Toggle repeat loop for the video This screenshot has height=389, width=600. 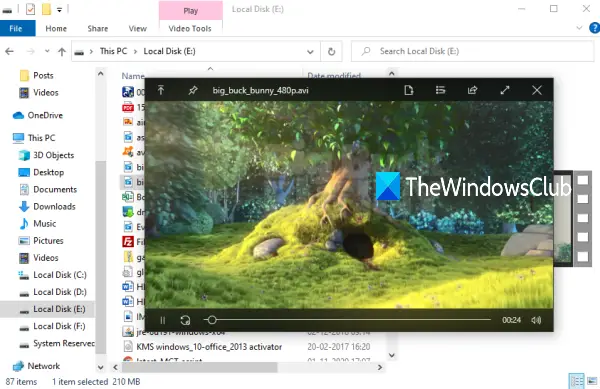pyautogui.click(x=185, y=320)
